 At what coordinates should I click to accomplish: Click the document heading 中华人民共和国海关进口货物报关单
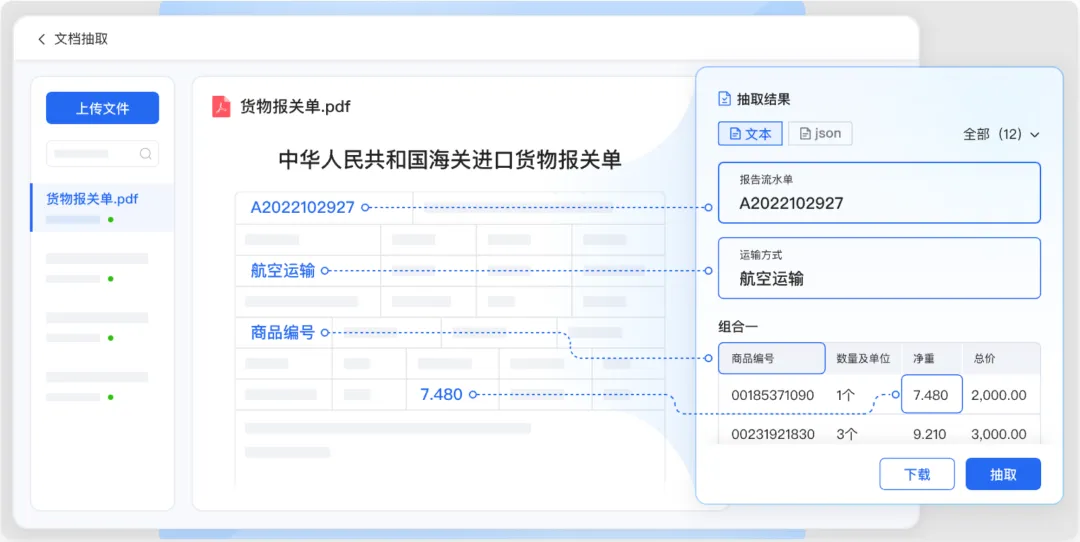pyautogui.click(x=450, y=160)
